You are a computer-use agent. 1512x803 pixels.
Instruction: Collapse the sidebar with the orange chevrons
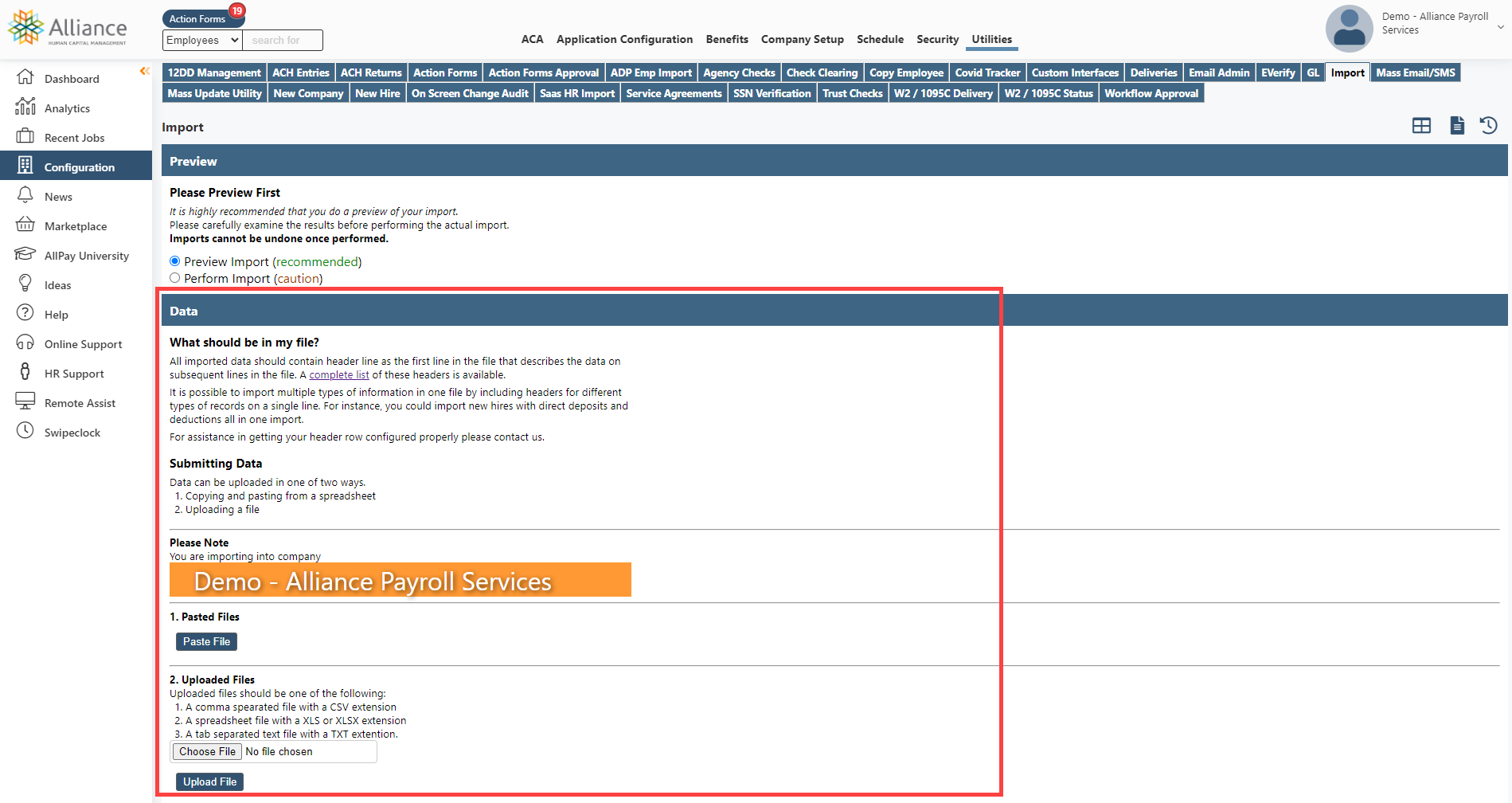145,72
